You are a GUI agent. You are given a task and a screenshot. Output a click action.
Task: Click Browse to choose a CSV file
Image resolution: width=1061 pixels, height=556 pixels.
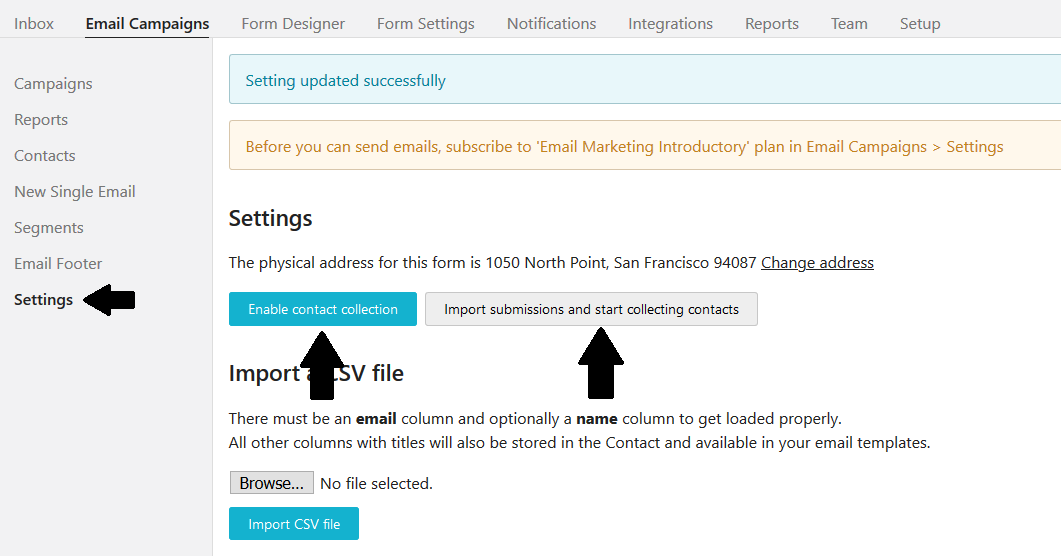271,483
